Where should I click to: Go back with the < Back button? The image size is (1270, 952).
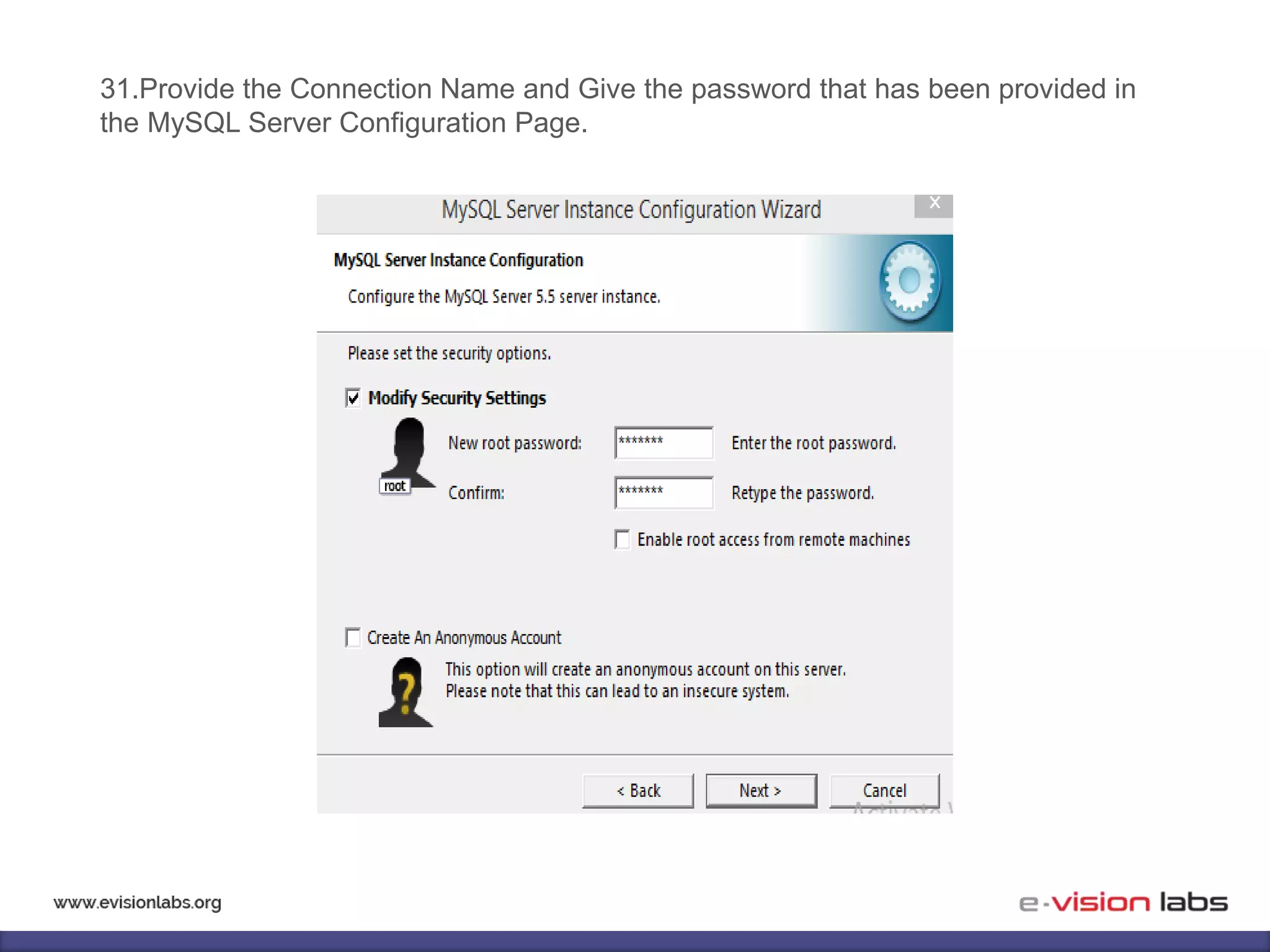coord(638,790)
